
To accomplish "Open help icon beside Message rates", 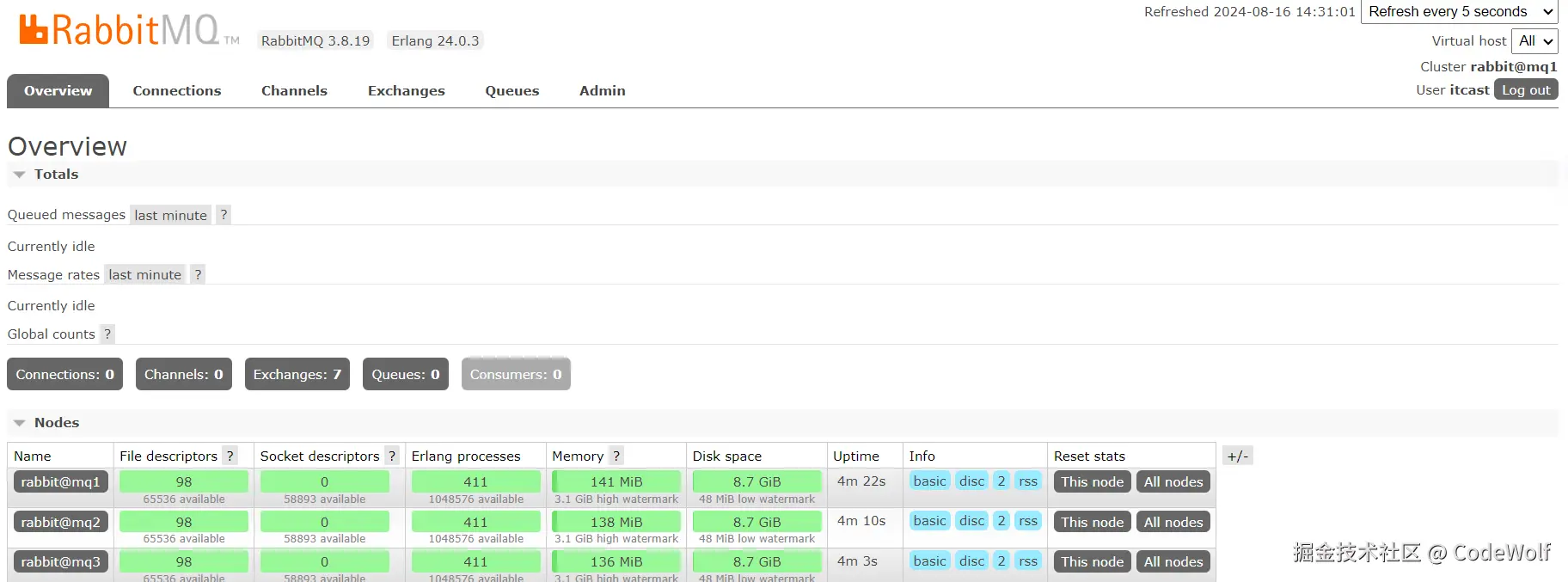I will [x=198, y=274].
